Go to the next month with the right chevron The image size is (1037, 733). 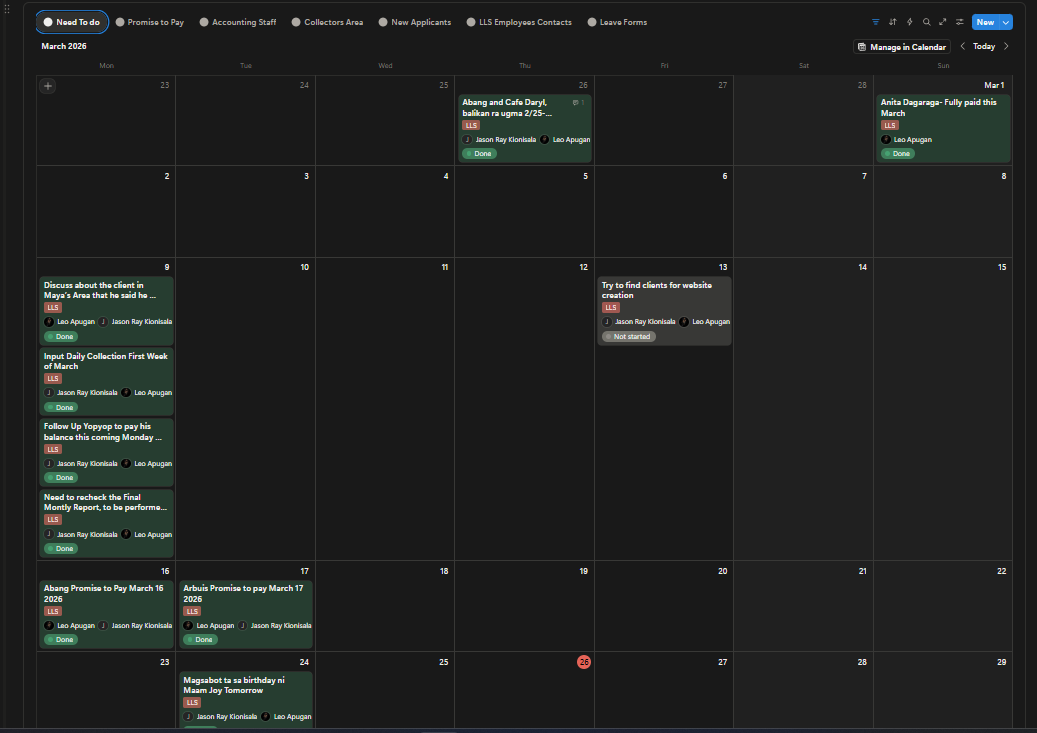pos(1006,46)
